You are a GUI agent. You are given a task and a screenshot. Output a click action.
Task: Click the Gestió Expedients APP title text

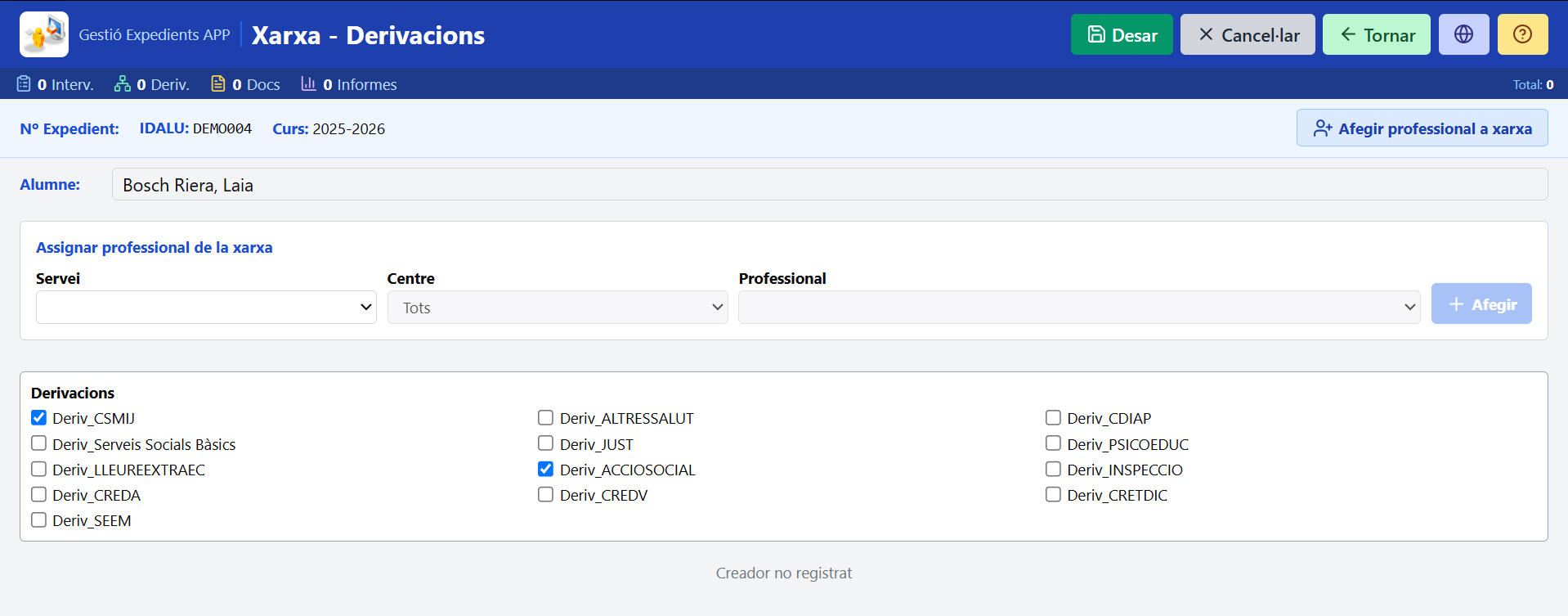pos(155,34)
